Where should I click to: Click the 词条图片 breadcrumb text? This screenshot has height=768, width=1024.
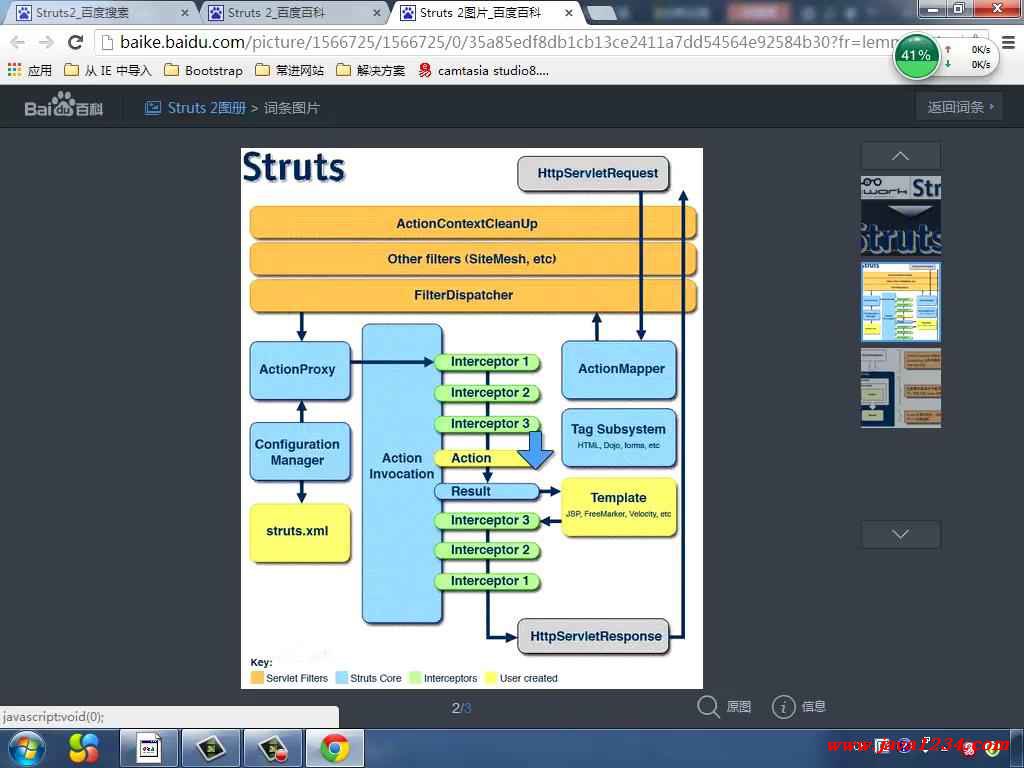coord(292,108)
